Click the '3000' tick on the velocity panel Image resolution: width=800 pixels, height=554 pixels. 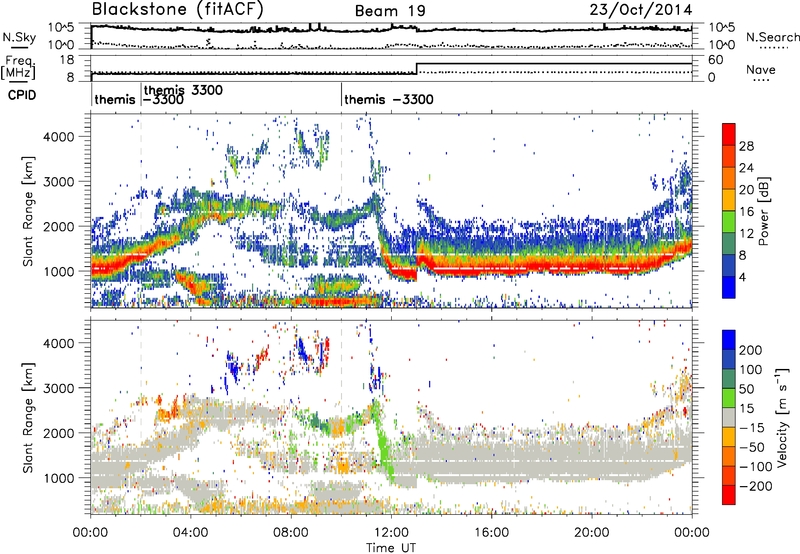[x=59, y=388]
